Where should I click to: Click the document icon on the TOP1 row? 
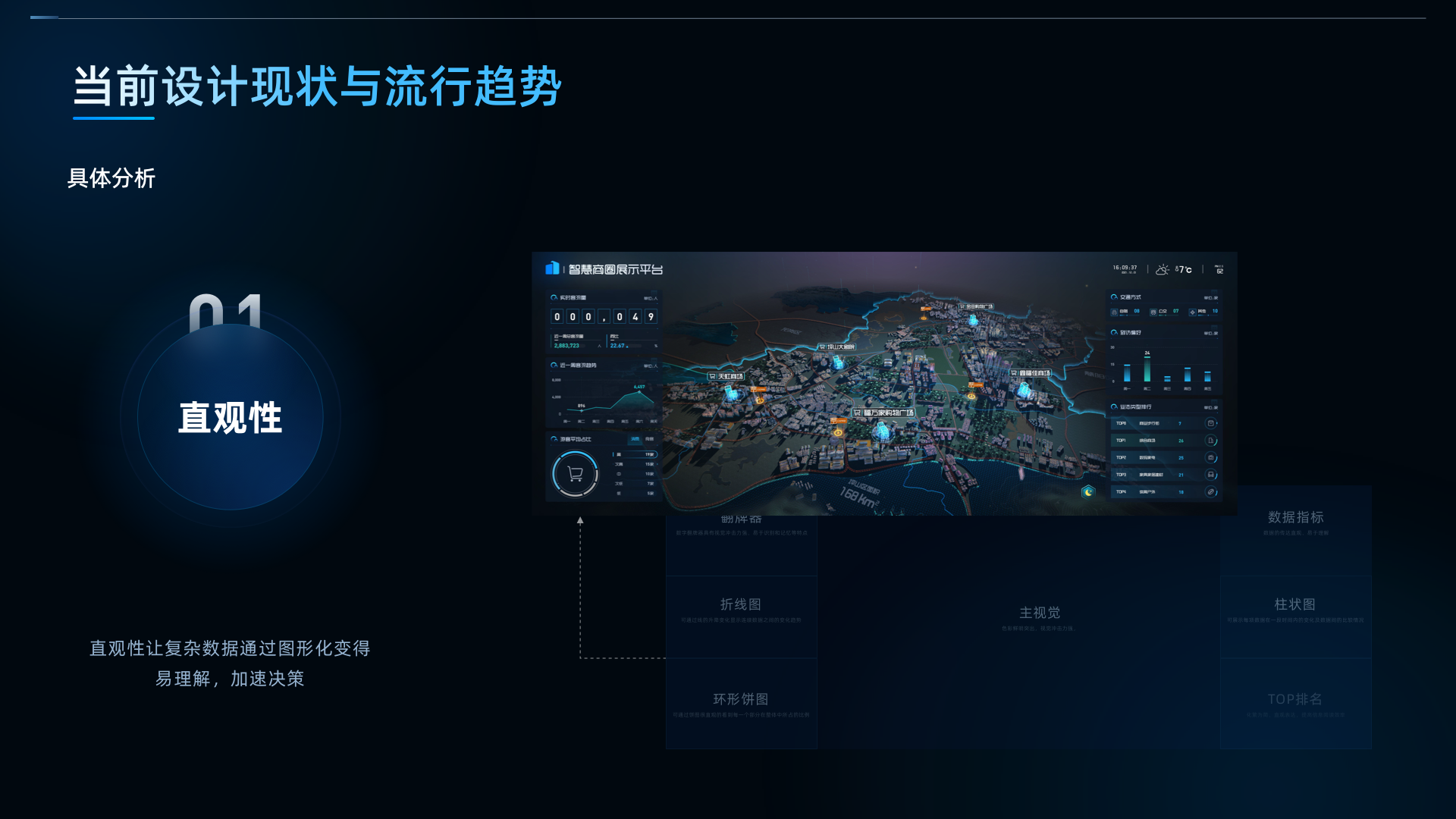pos(1211,441)
